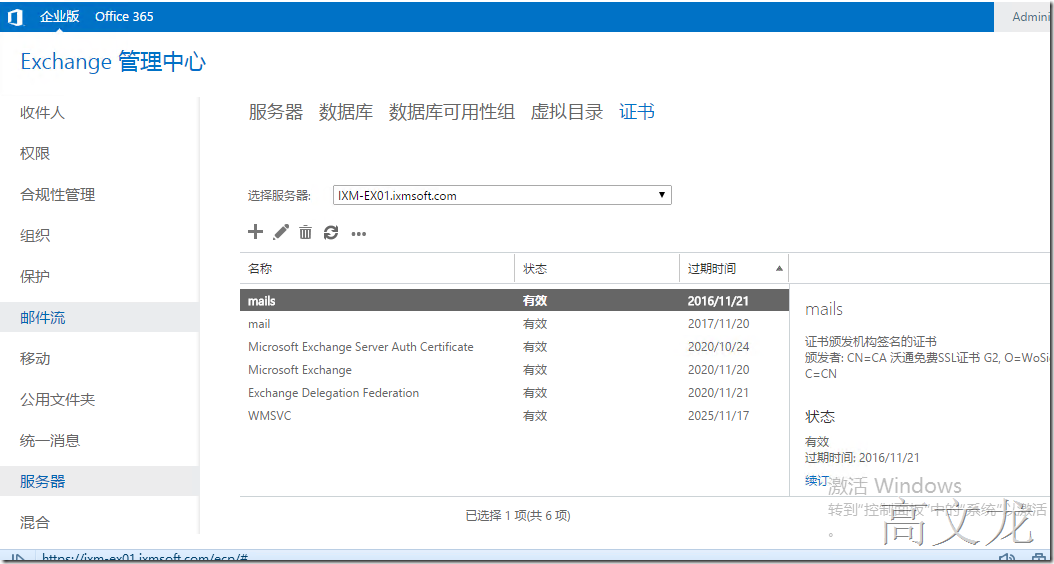Open 邮件流 in sidebar
Image resolution: width=1054 pixels, height=564 pixels.
click(99, 317)
